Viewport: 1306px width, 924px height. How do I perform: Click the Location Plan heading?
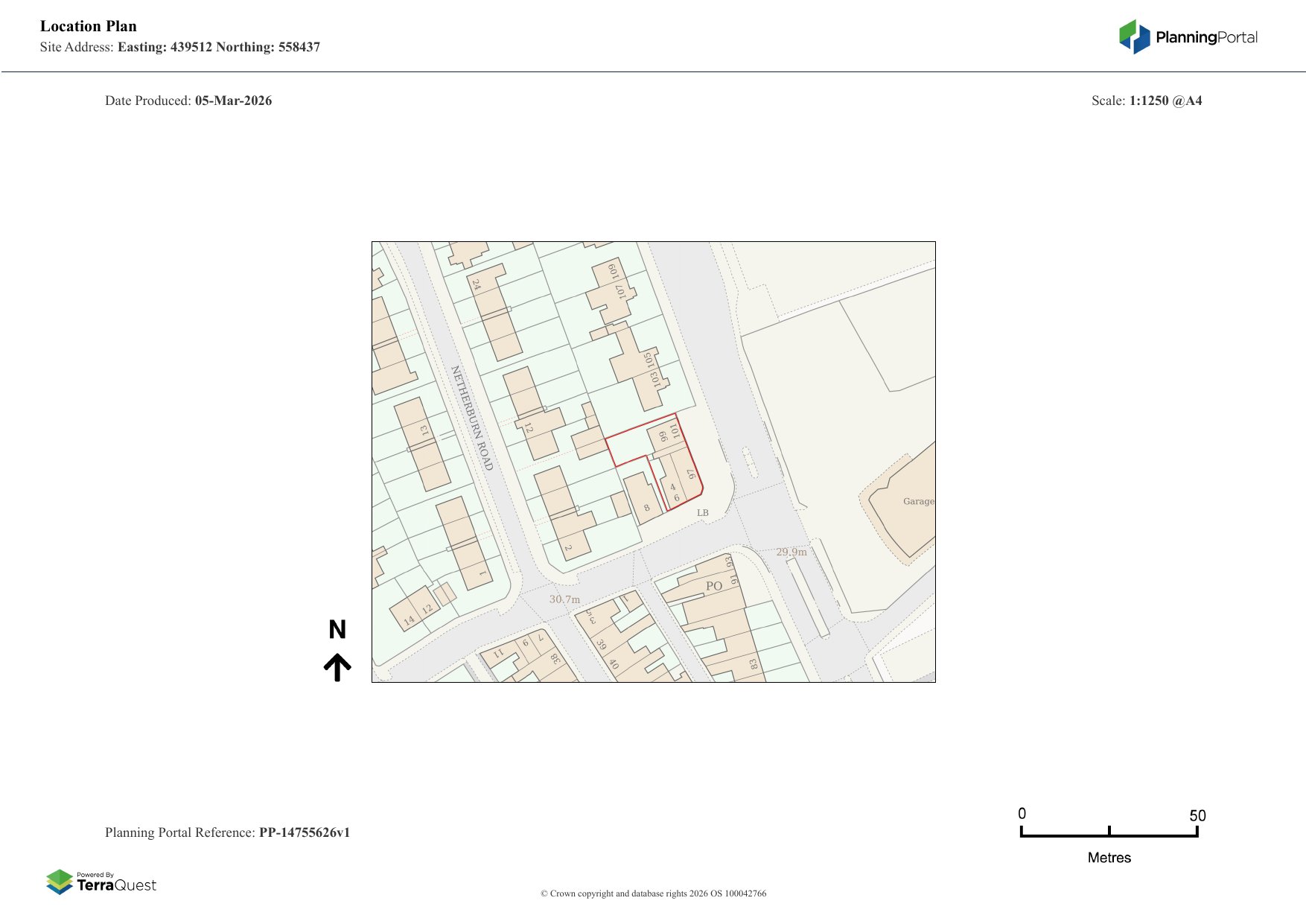pos(89,26)
